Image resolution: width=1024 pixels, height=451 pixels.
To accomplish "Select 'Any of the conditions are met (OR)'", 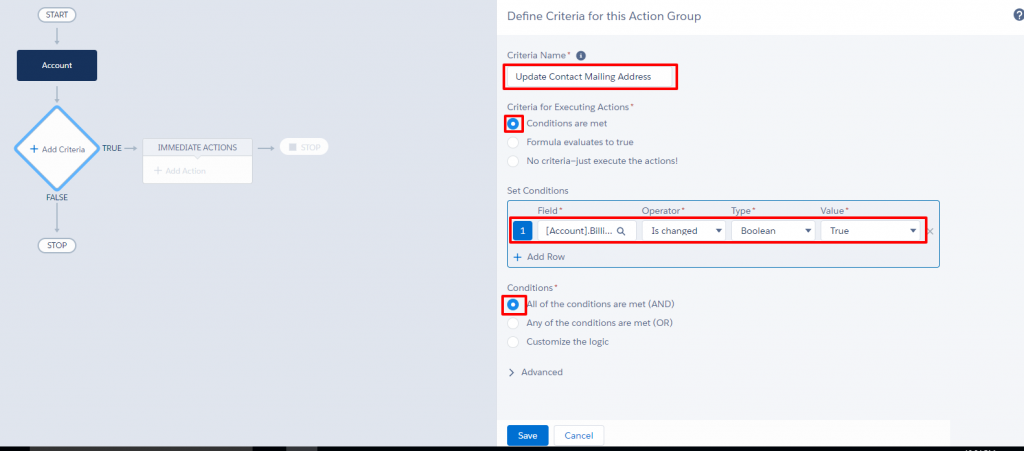I will [513, 323].
